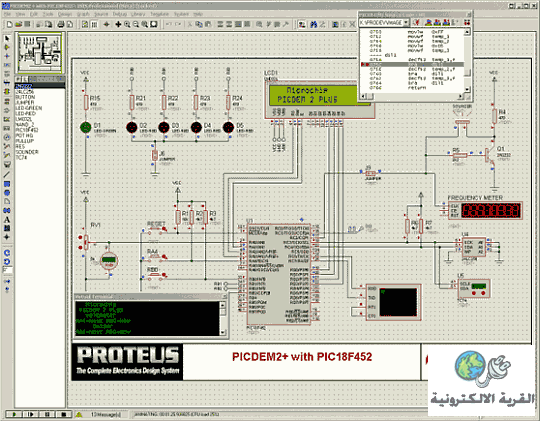Open the File menu
This screenshot has width=540, height=421.
pos(7,14)
